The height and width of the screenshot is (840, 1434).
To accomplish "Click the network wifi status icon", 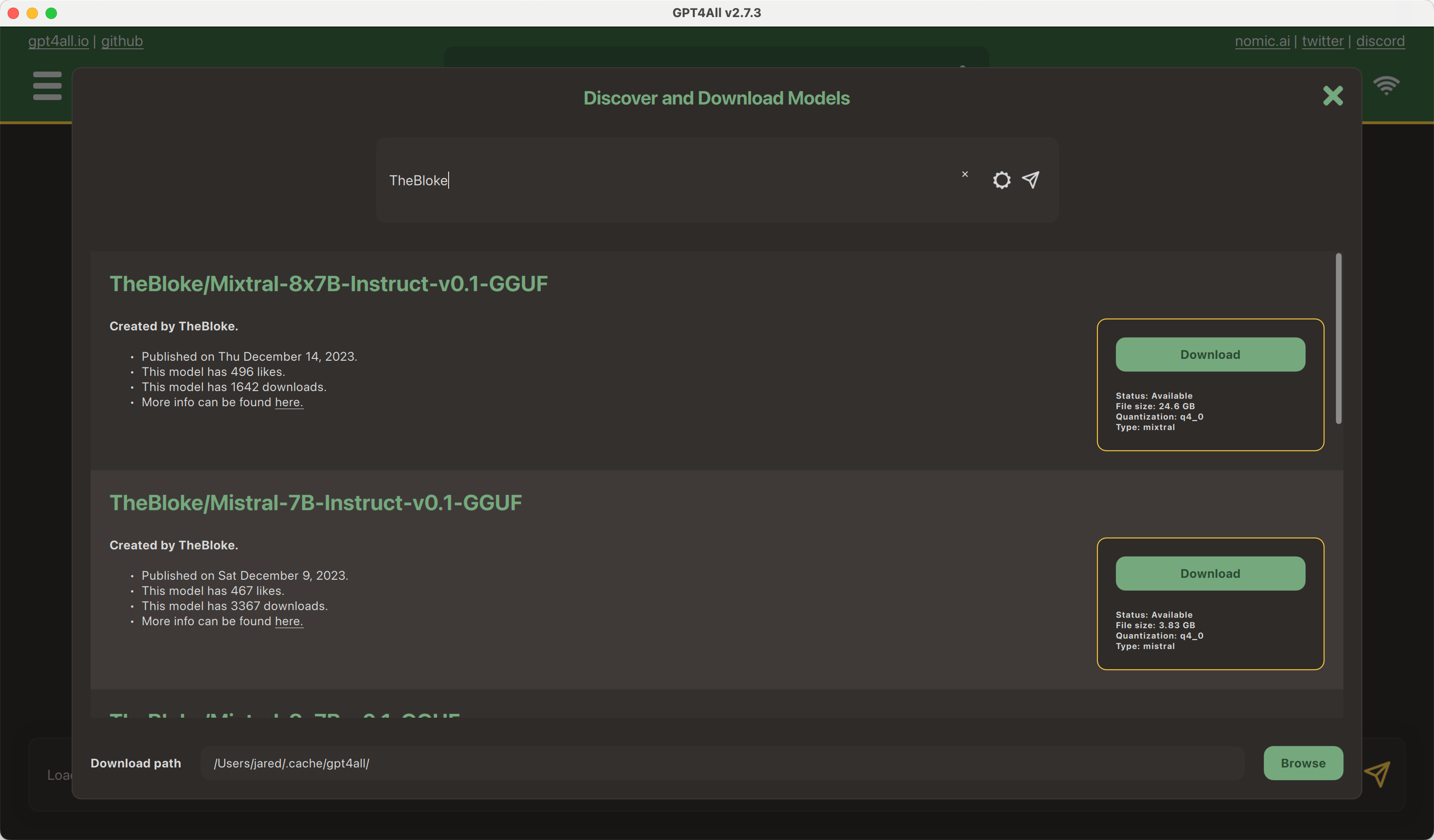I will 1386,86.
